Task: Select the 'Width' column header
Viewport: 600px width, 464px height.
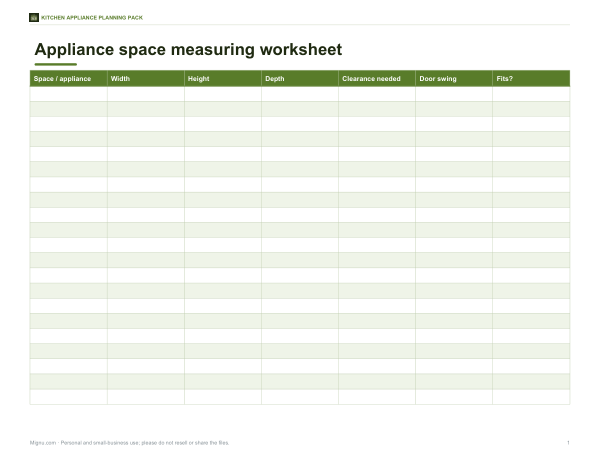Action: tap(146, 78)
